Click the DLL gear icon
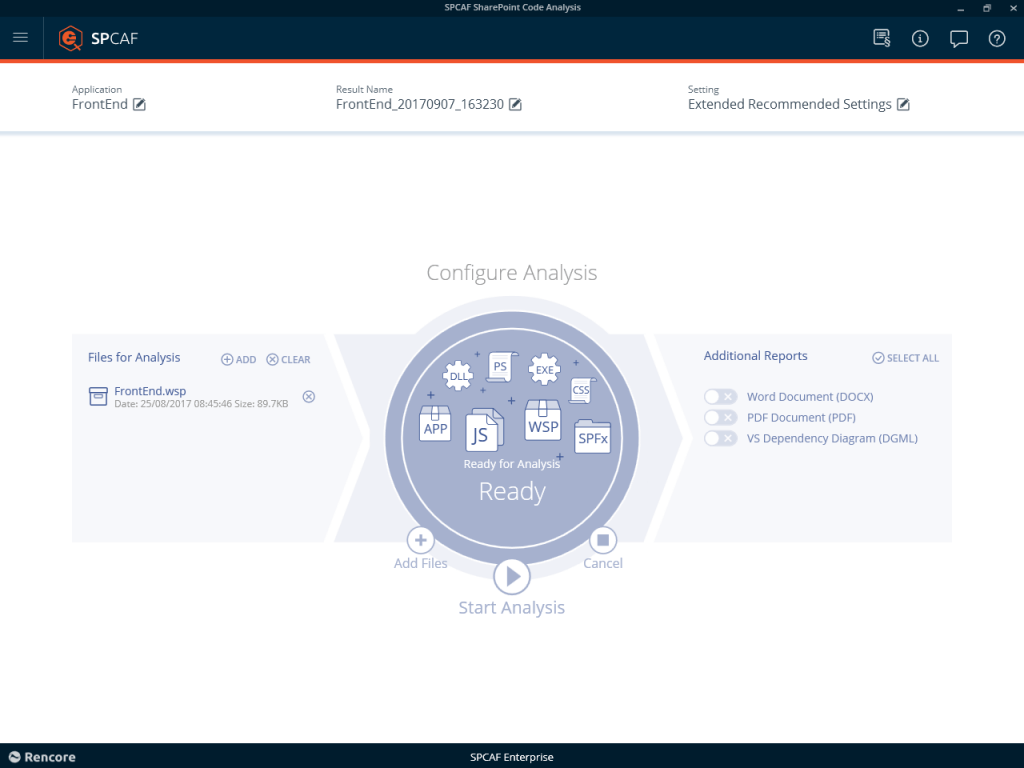Screen dimensions: 1024x768 pyautogui.click(x=458, y=376)
